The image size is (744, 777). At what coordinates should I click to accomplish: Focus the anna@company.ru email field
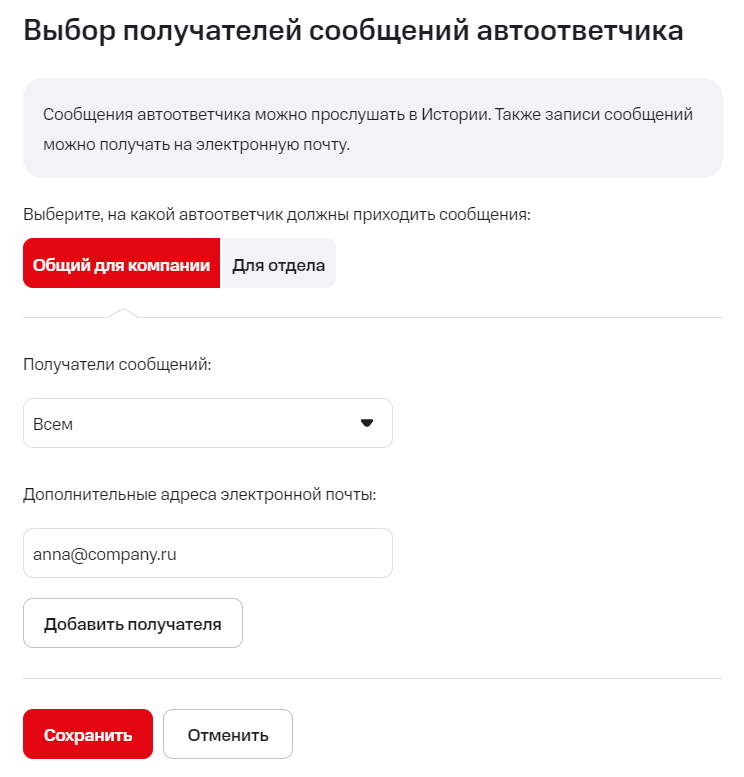coord(207,553)
